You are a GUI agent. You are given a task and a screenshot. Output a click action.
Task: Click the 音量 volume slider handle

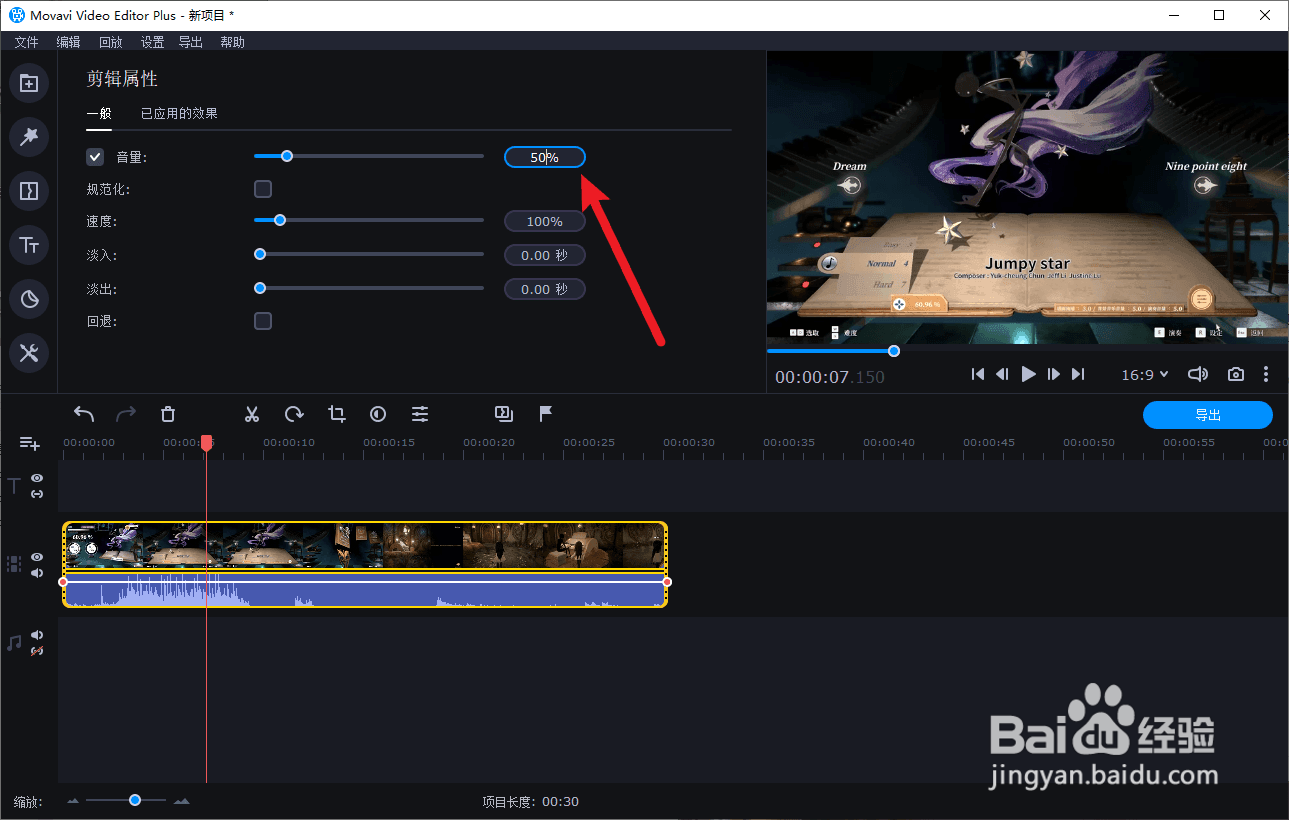287,156
